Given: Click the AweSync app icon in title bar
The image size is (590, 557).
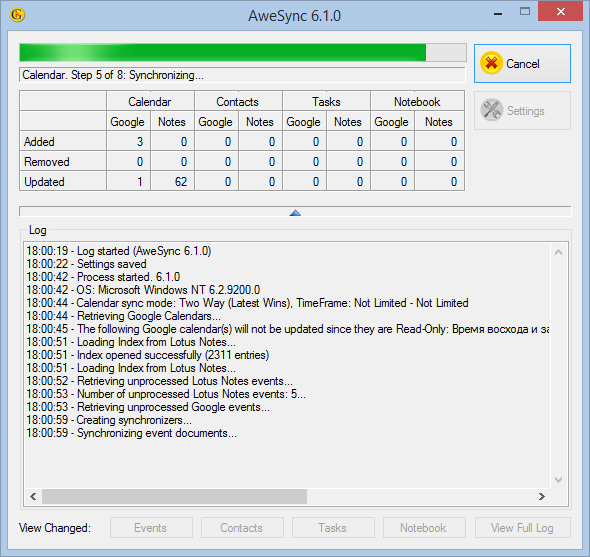Looking at the screenshot, I should point(17,15).
